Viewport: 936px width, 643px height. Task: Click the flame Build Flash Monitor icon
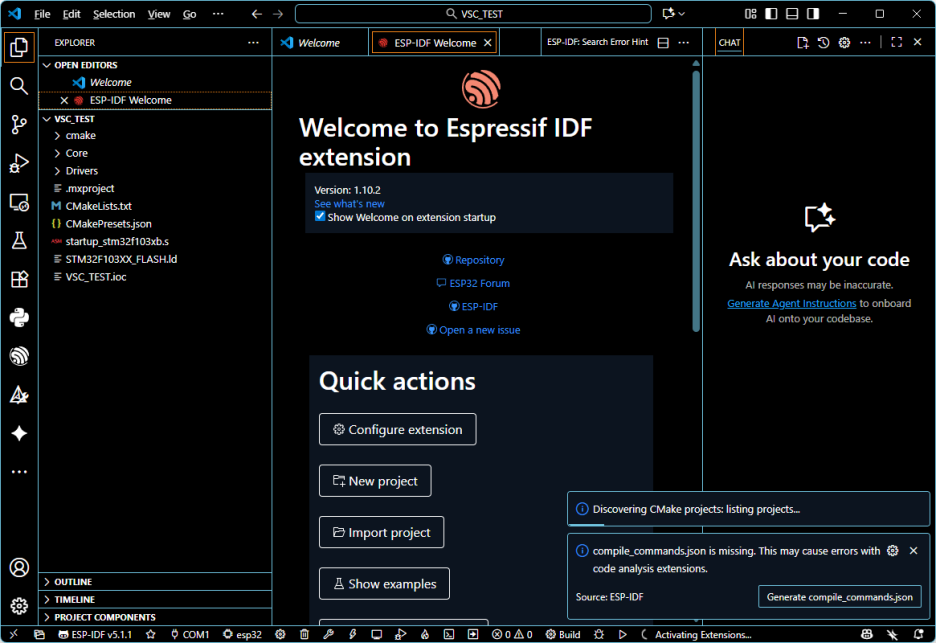[x=424, y=634]
